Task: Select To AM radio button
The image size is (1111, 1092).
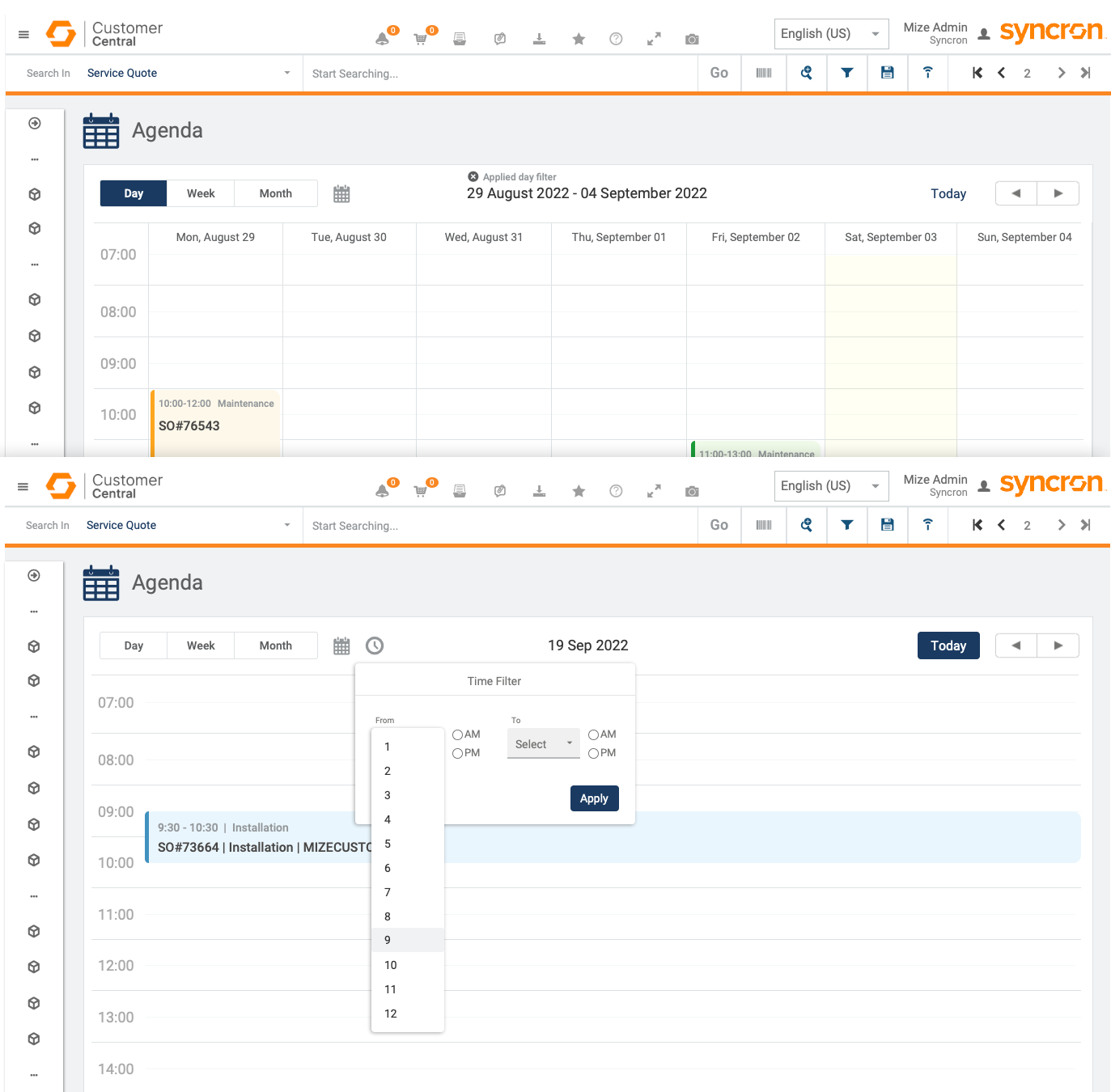Action: coord(593,734)
